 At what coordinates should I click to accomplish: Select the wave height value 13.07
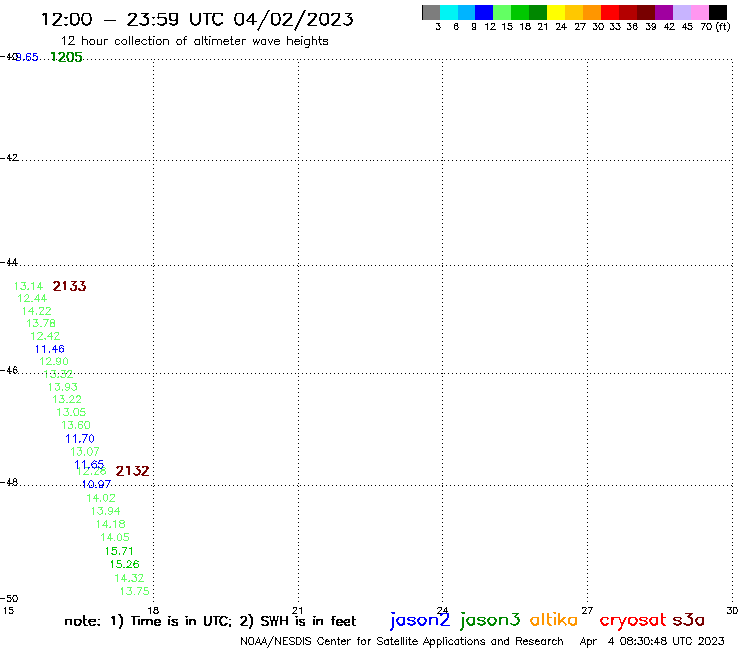85,452
